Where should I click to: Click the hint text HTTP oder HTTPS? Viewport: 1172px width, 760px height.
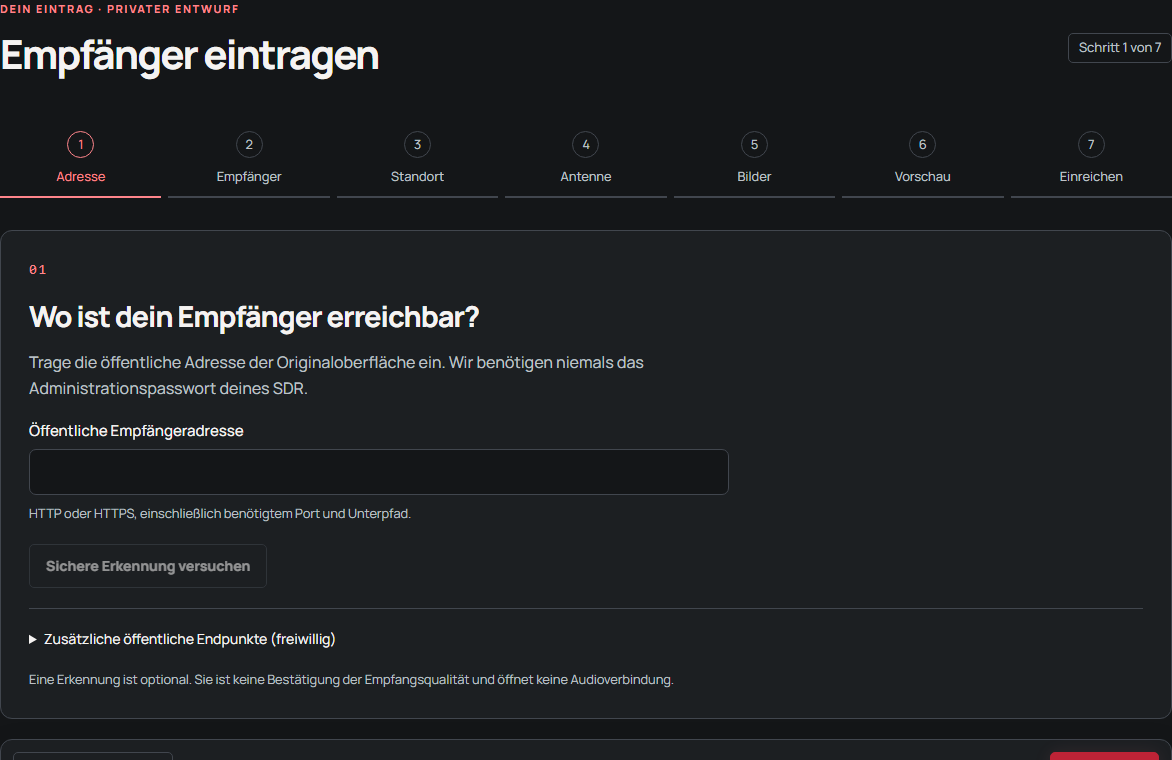click(220, 513)
